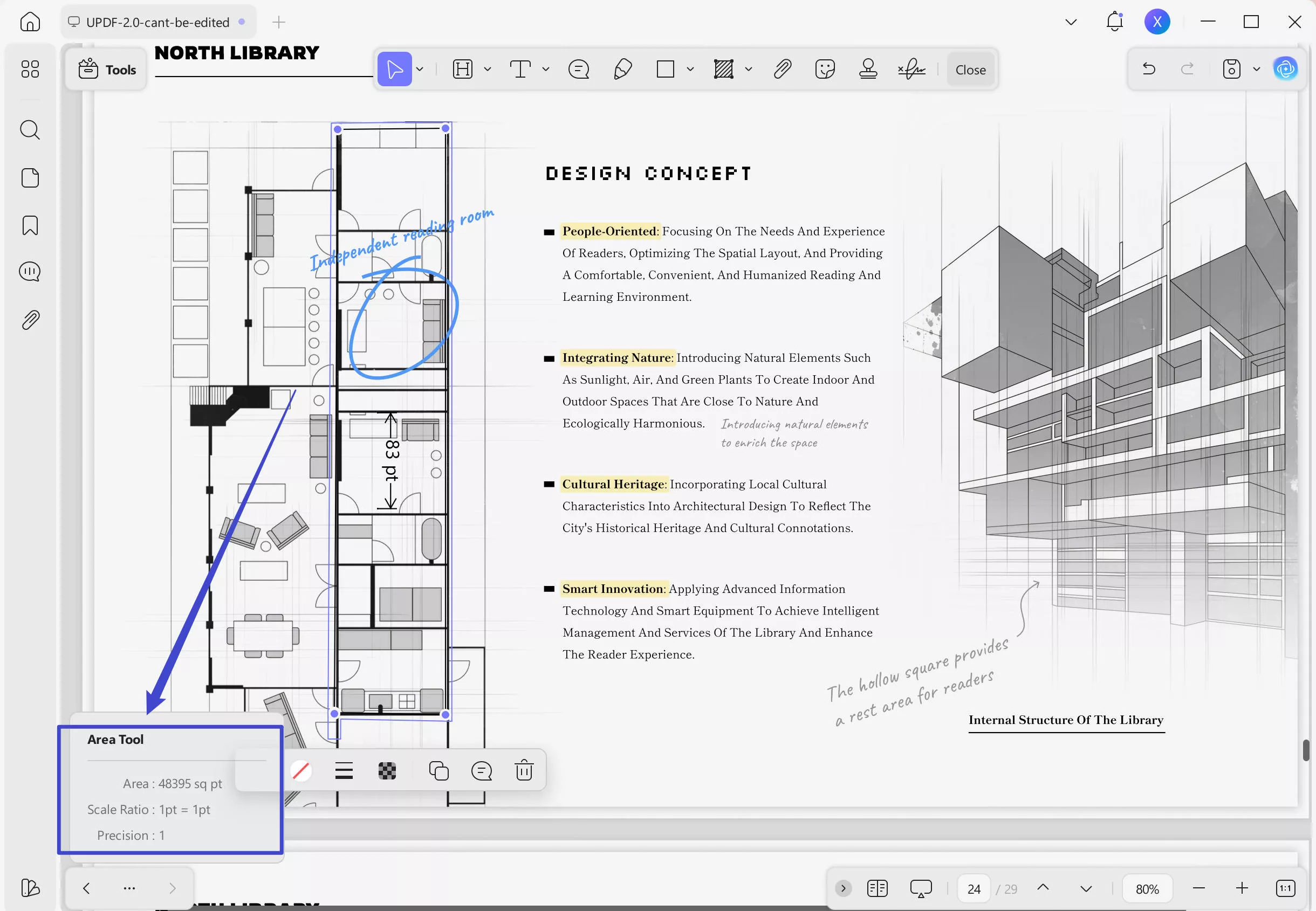Open the comment note tool
1316x911 pixels.
tap(578, 70)
